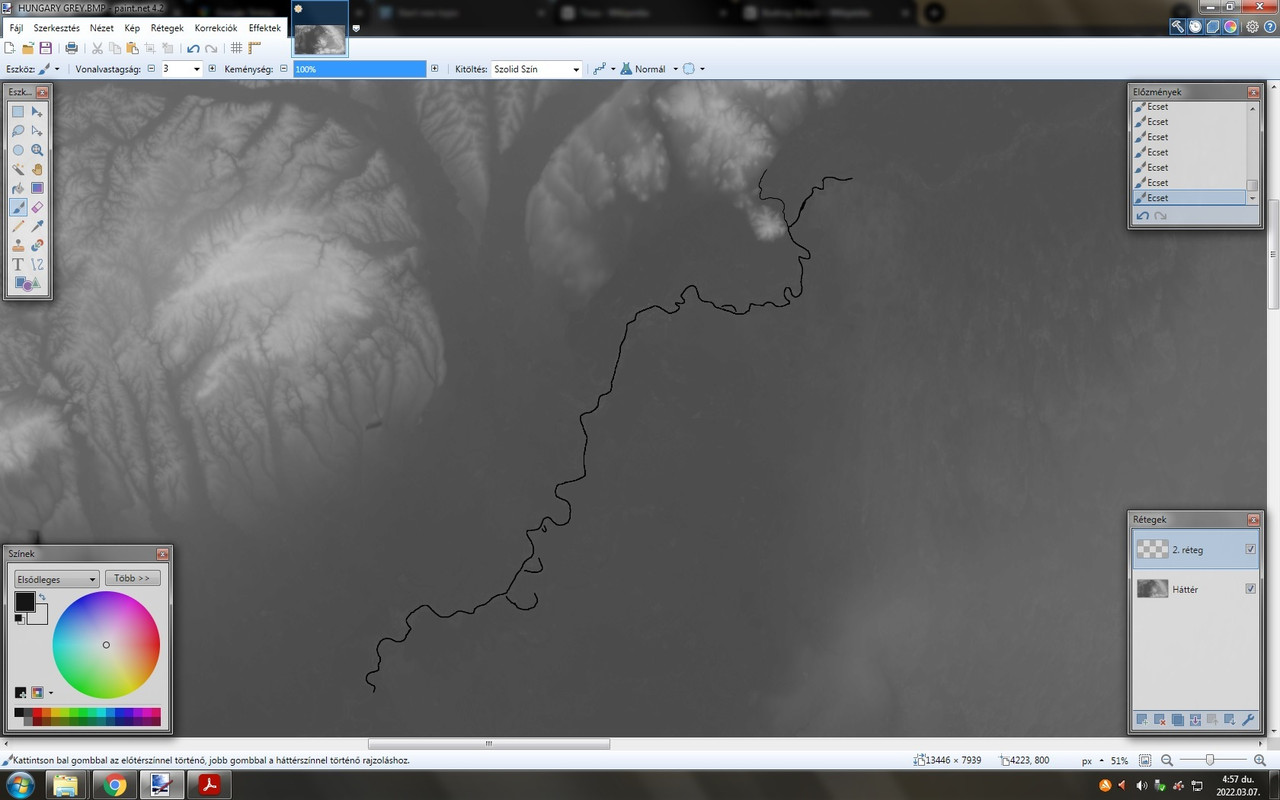Click the primary color swatch

point(25,602)
